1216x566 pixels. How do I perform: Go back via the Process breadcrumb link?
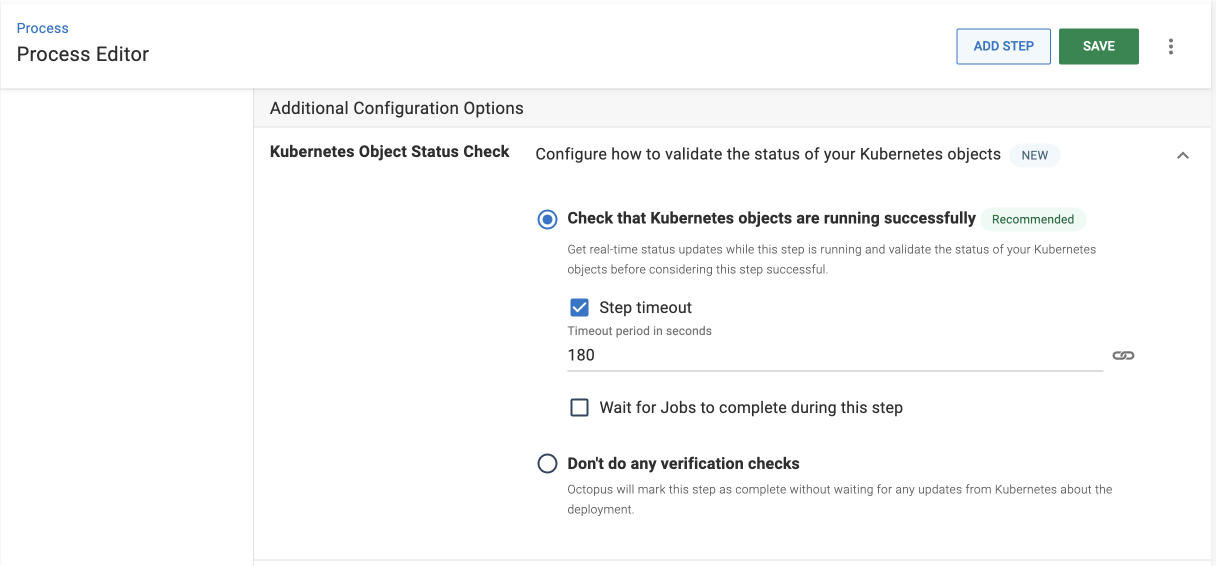43,28
